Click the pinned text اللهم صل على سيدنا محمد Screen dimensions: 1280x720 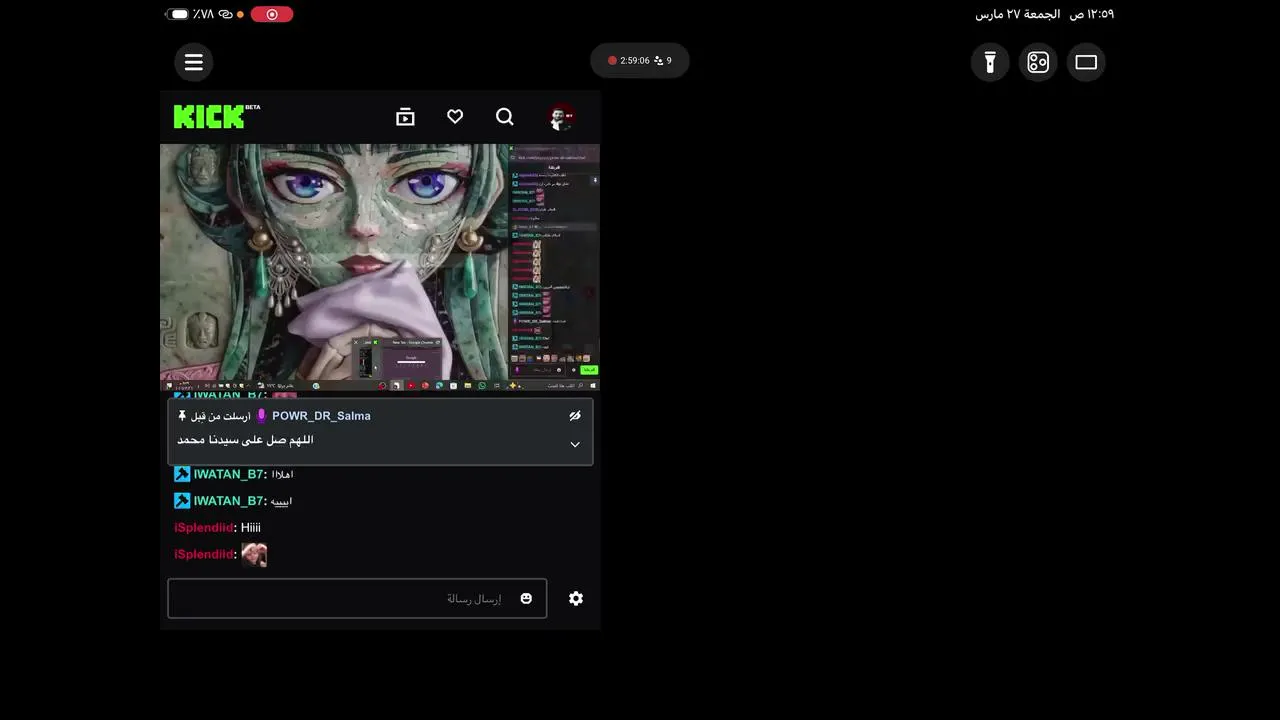pyautogui.click(x=246, y=440)
